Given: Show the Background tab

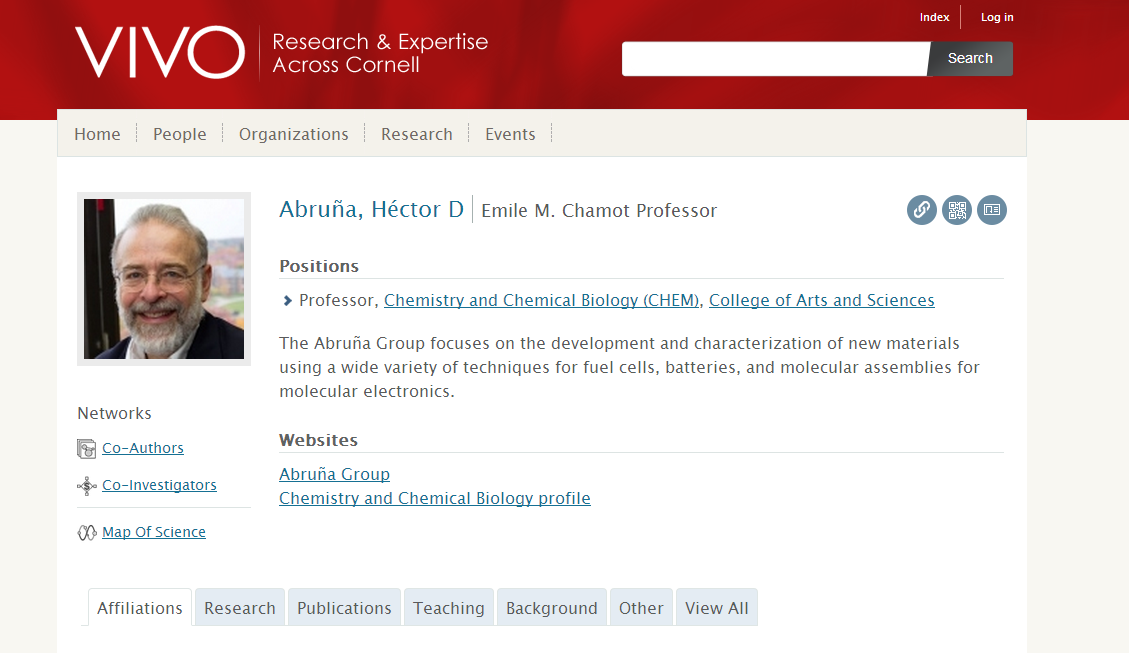Looking at the screenshot, I should click(552, 608).
